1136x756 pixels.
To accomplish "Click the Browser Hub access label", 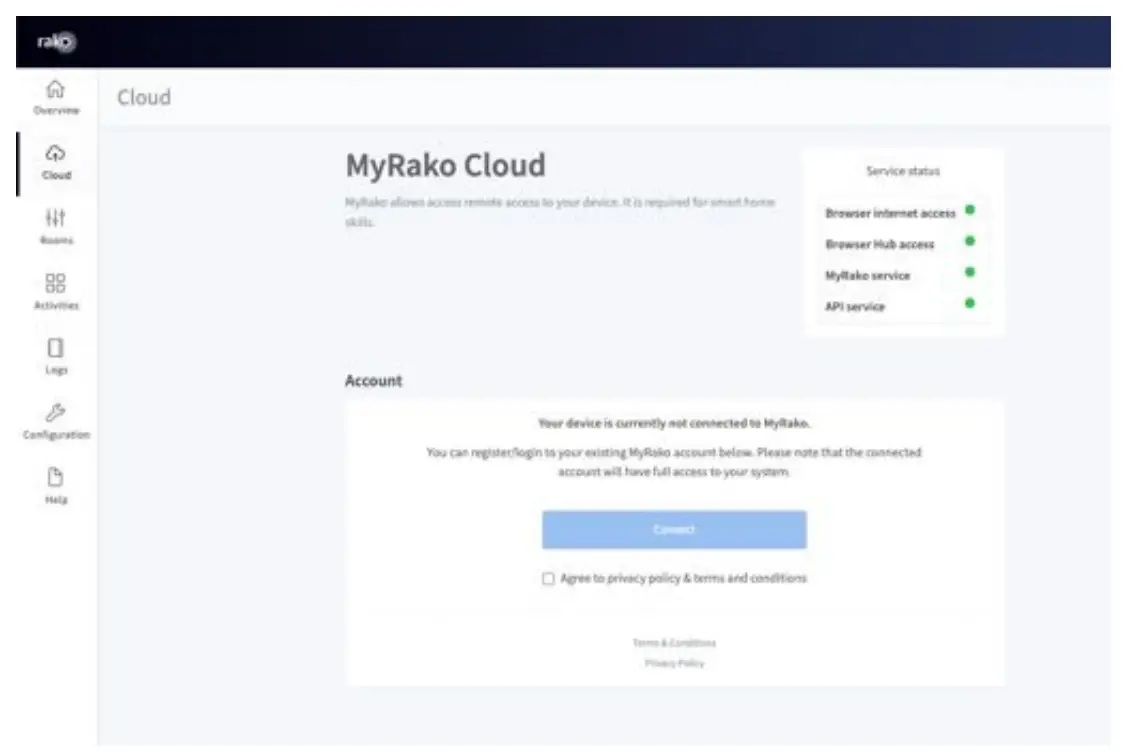I will [x=880, y=244].
